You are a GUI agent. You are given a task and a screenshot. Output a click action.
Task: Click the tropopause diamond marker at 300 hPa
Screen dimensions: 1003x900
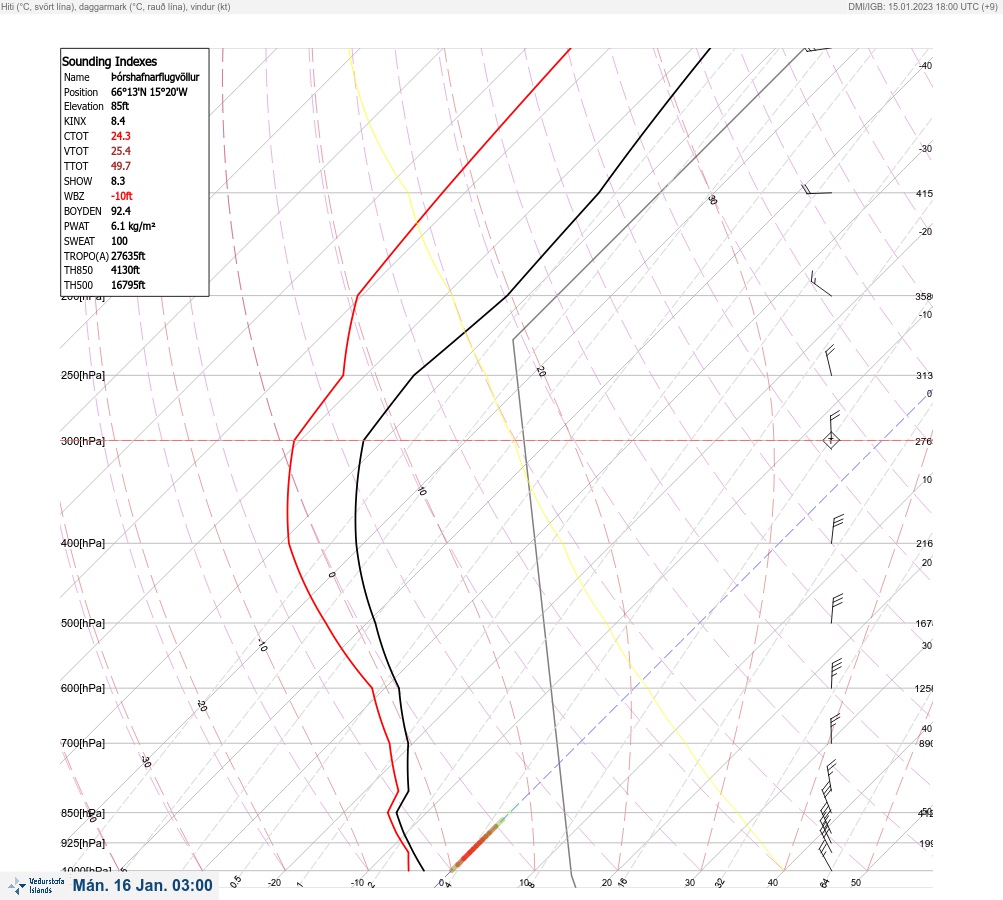tap(831, 440)
